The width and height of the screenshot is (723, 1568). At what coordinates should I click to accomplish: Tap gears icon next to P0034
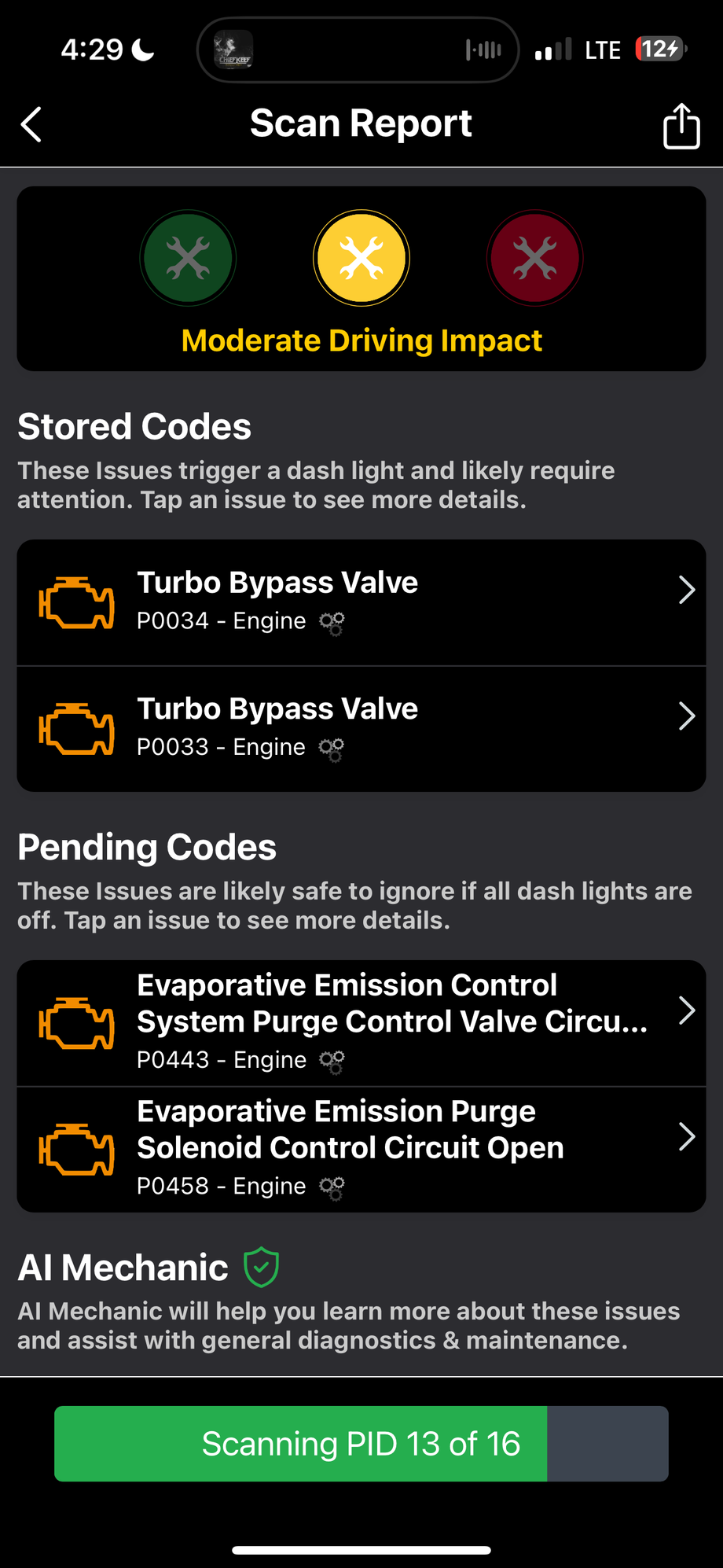tap(332, 623)
